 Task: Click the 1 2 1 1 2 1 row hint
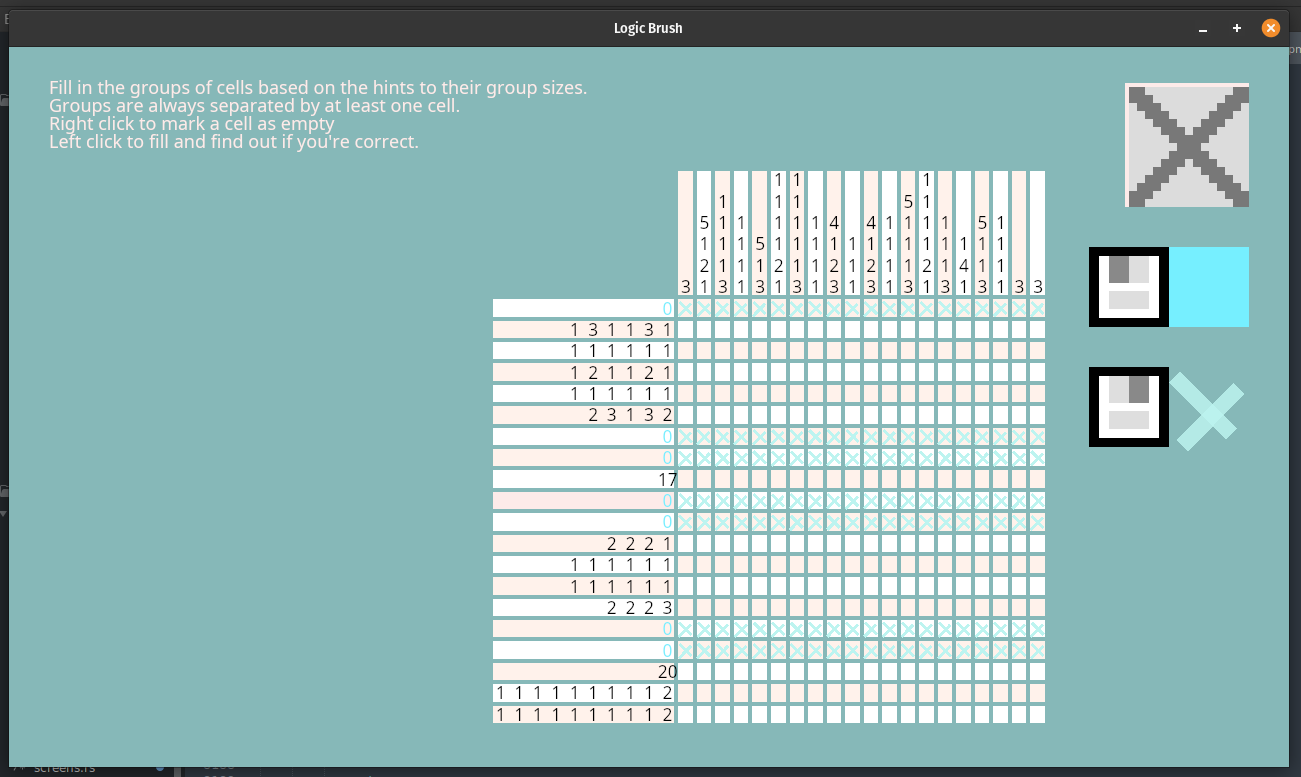[620, 372]
